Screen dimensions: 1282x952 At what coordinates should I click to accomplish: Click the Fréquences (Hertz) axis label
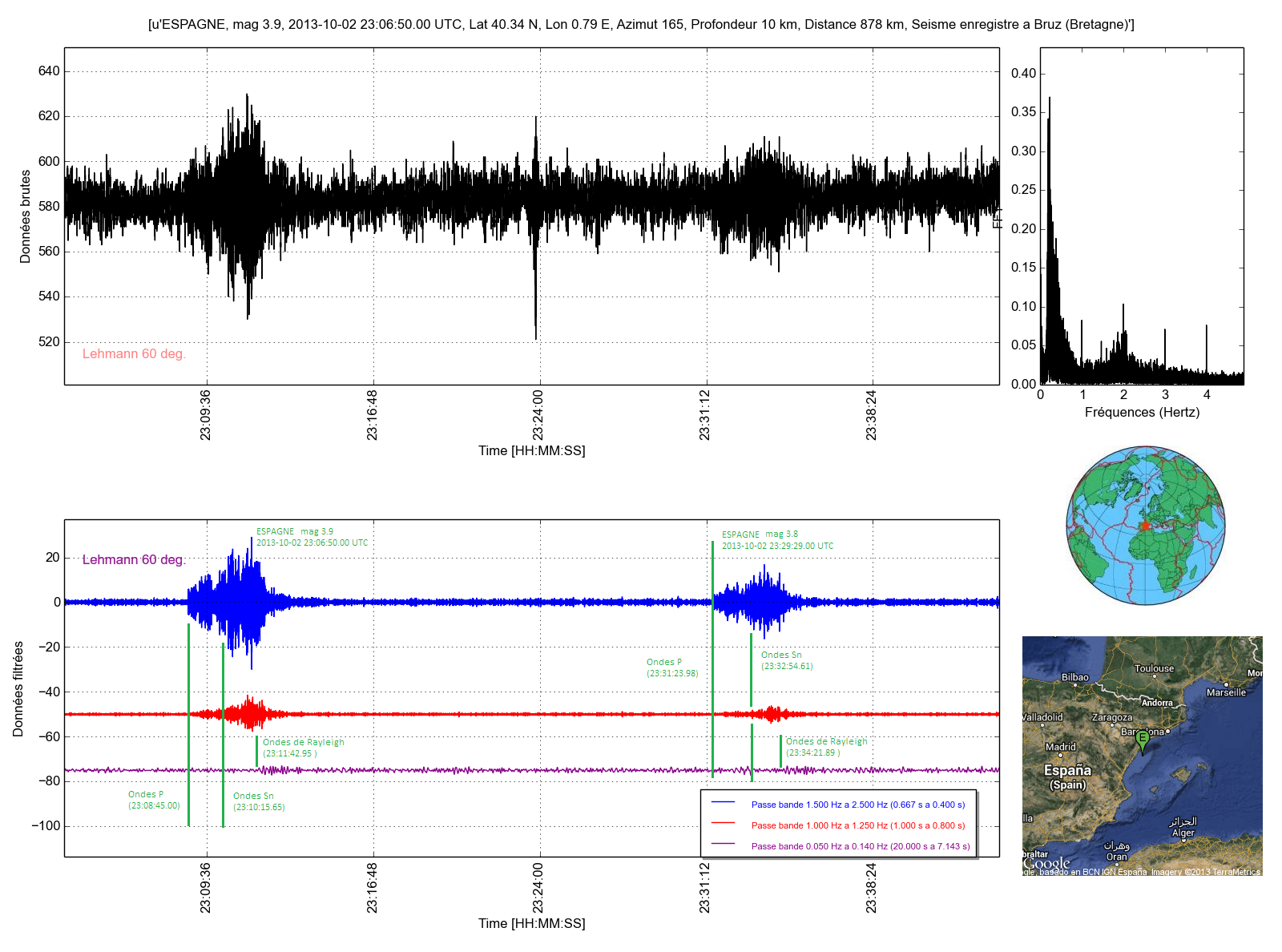(1142, 413)
